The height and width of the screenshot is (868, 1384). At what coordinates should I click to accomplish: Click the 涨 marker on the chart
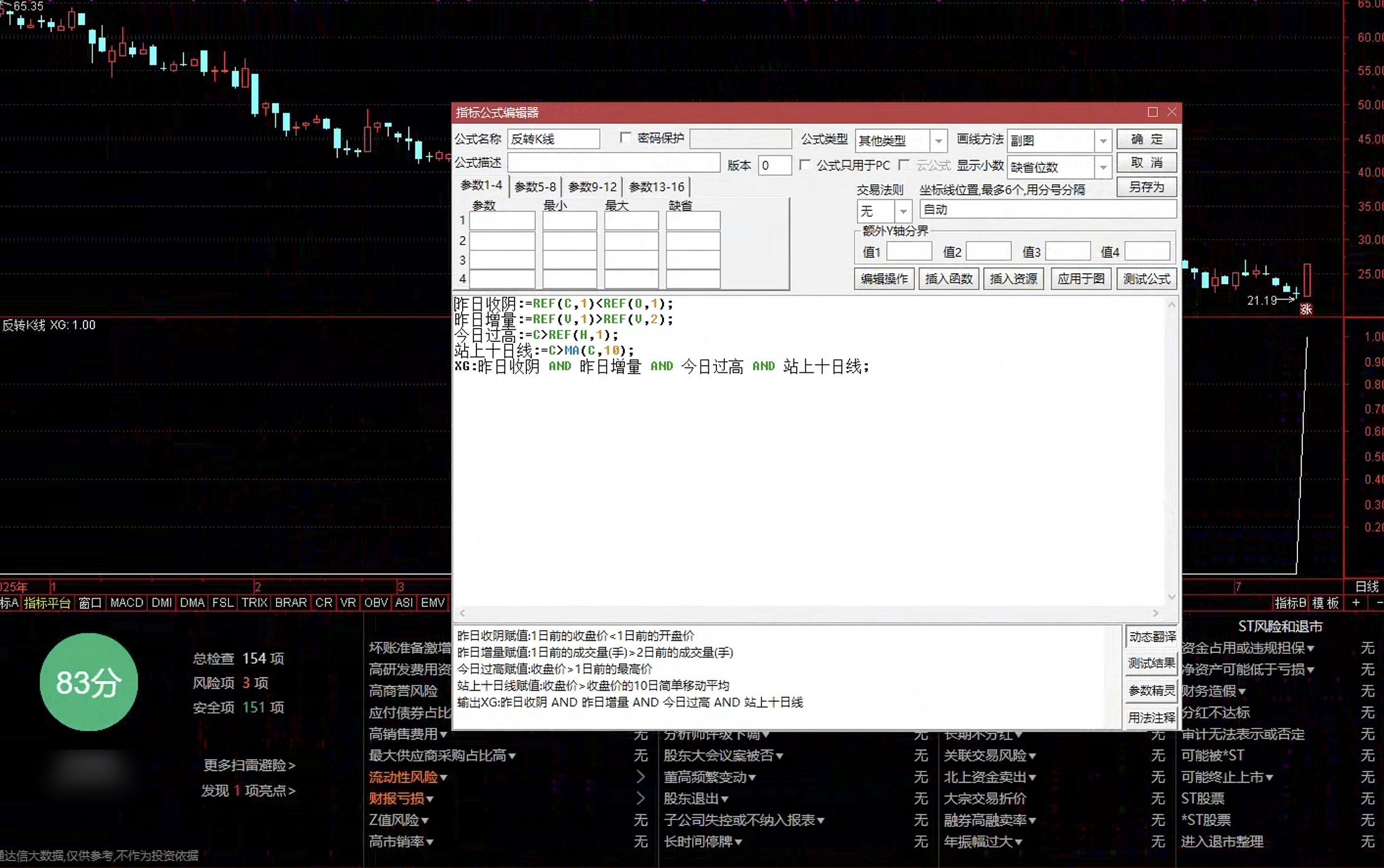[1306, 309]
